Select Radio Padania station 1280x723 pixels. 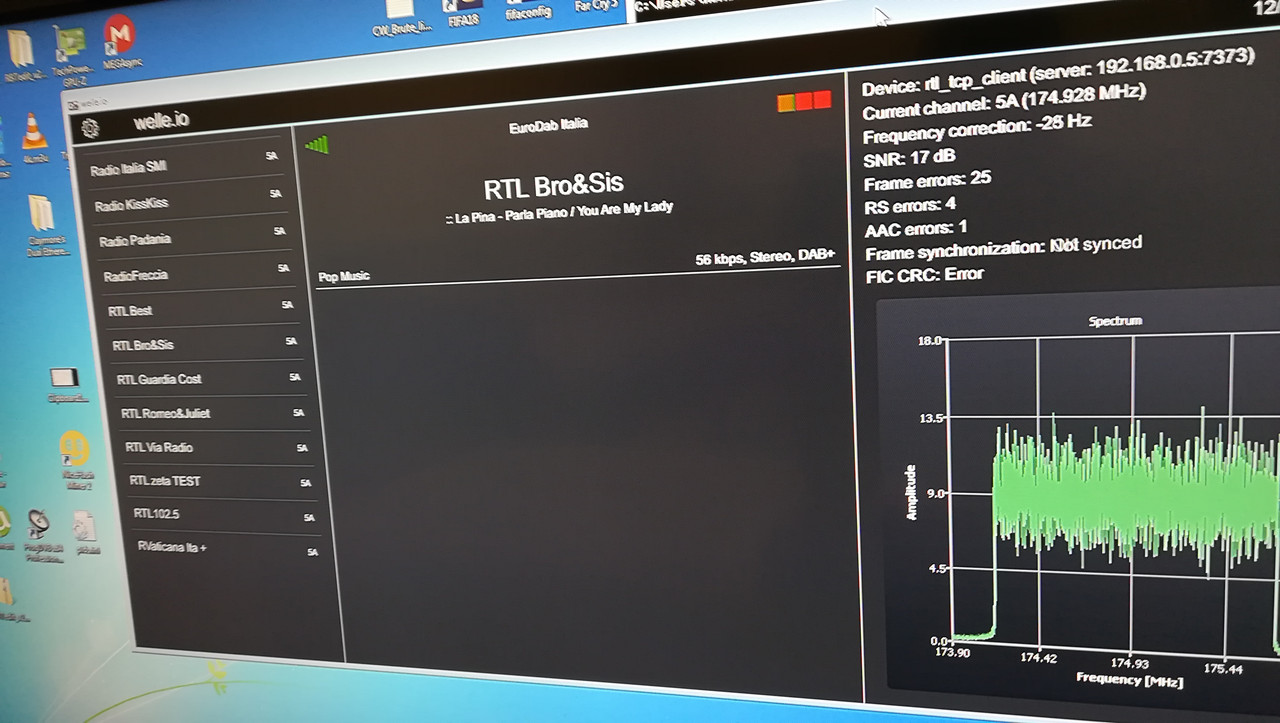[192, 236]
